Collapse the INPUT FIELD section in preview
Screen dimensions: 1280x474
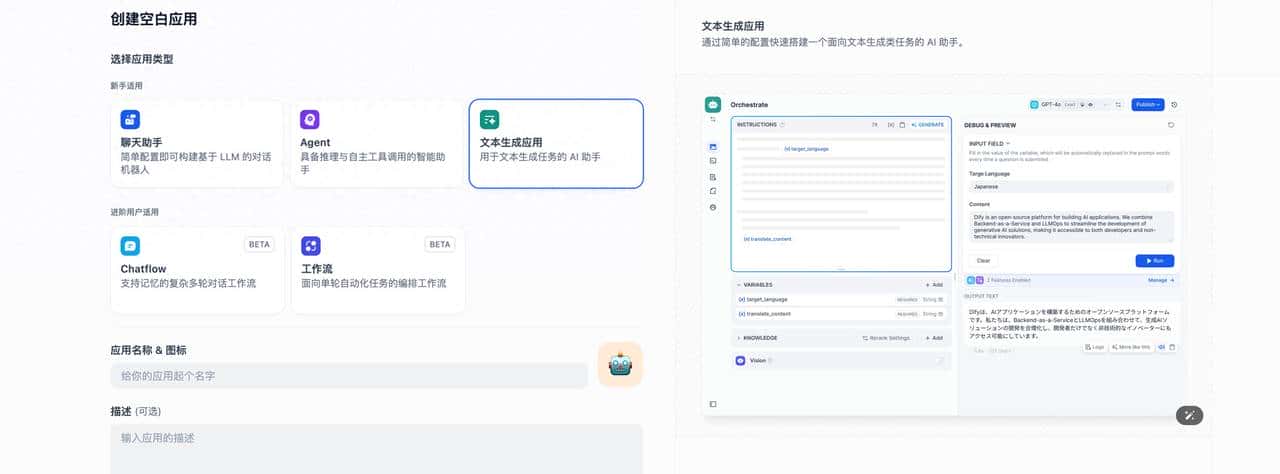tap(989, 143)
